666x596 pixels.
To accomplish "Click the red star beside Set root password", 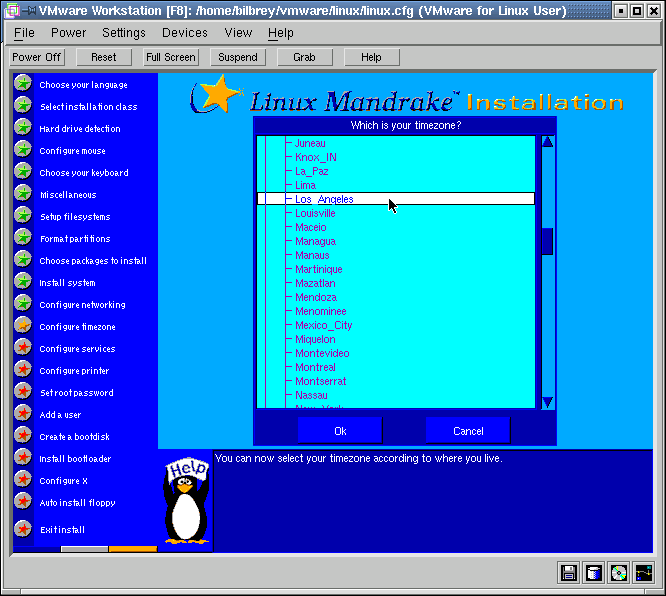I will point(22,392).
